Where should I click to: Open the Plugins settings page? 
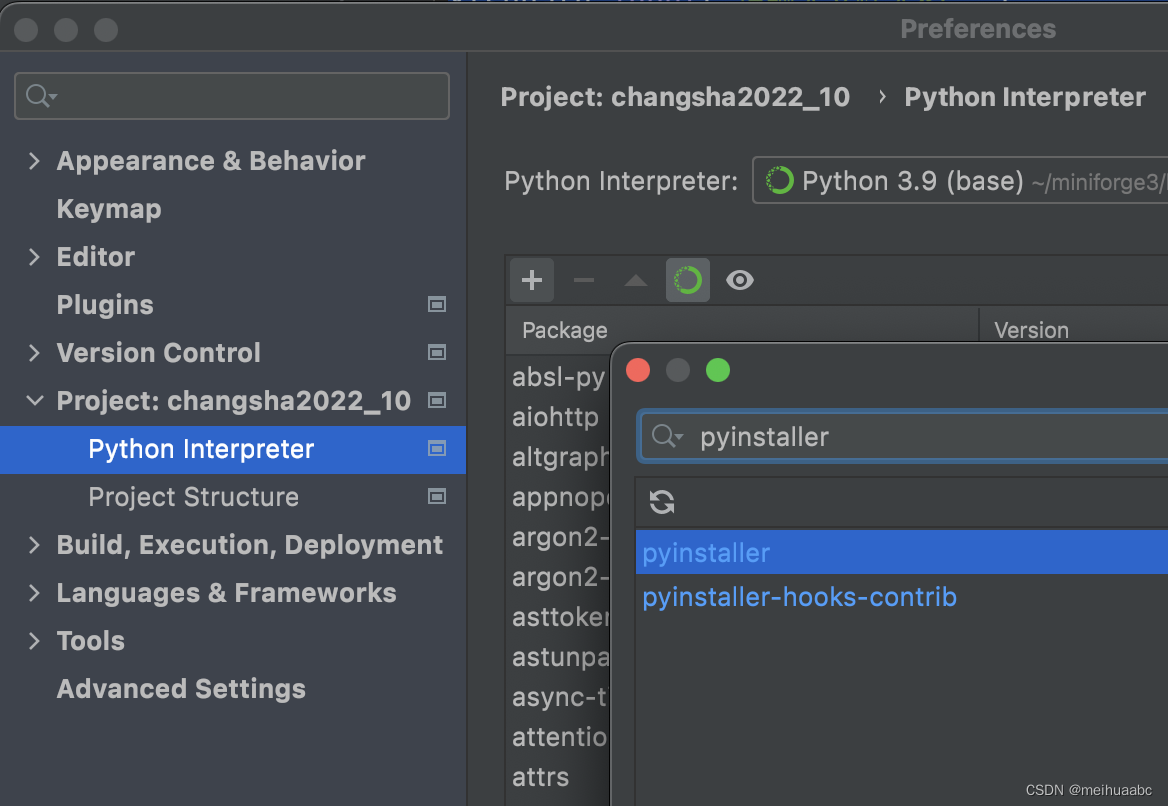[x=105, y=305]
